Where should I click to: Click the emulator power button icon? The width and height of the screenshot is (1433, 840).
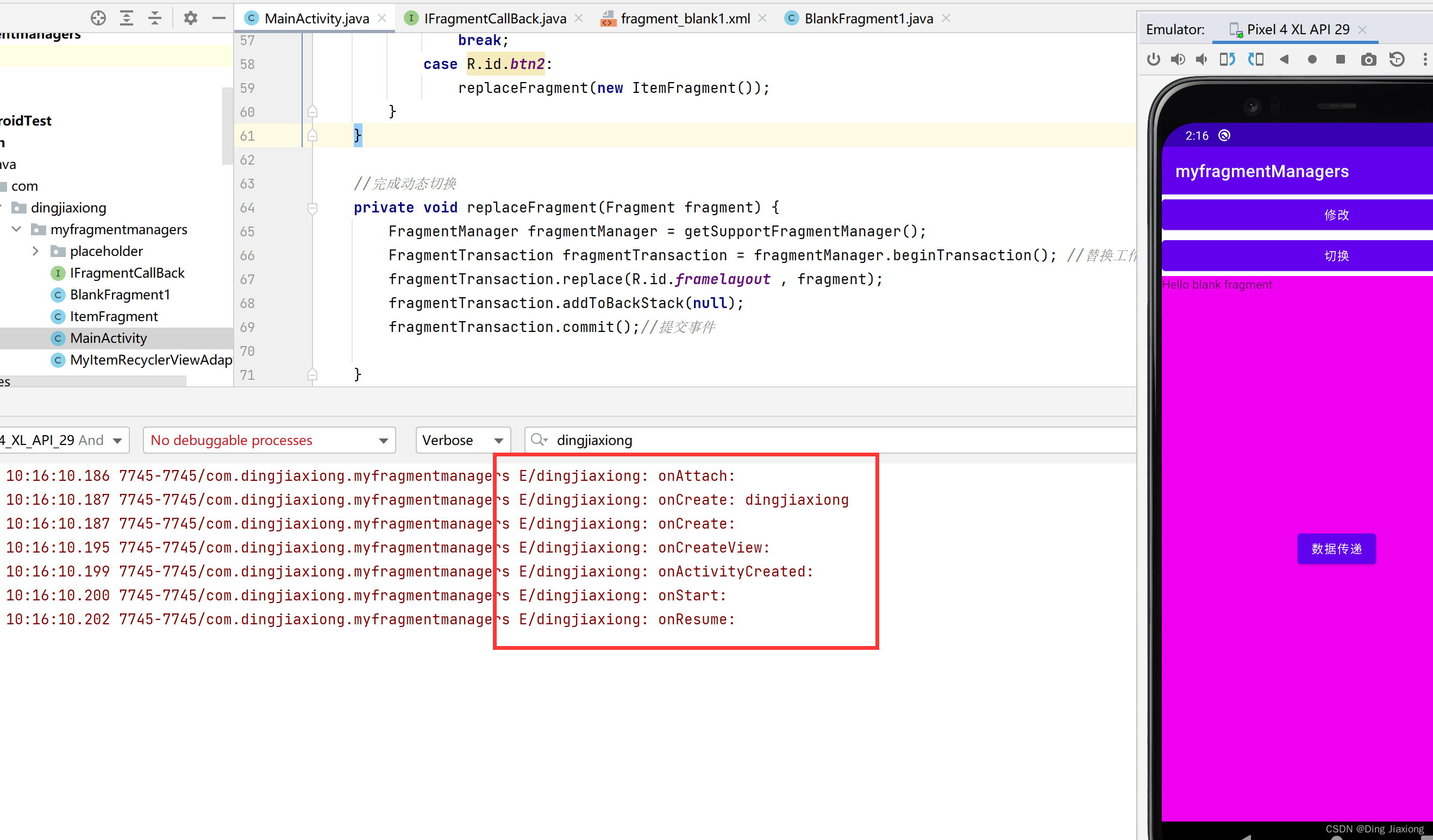(1153, 59)
